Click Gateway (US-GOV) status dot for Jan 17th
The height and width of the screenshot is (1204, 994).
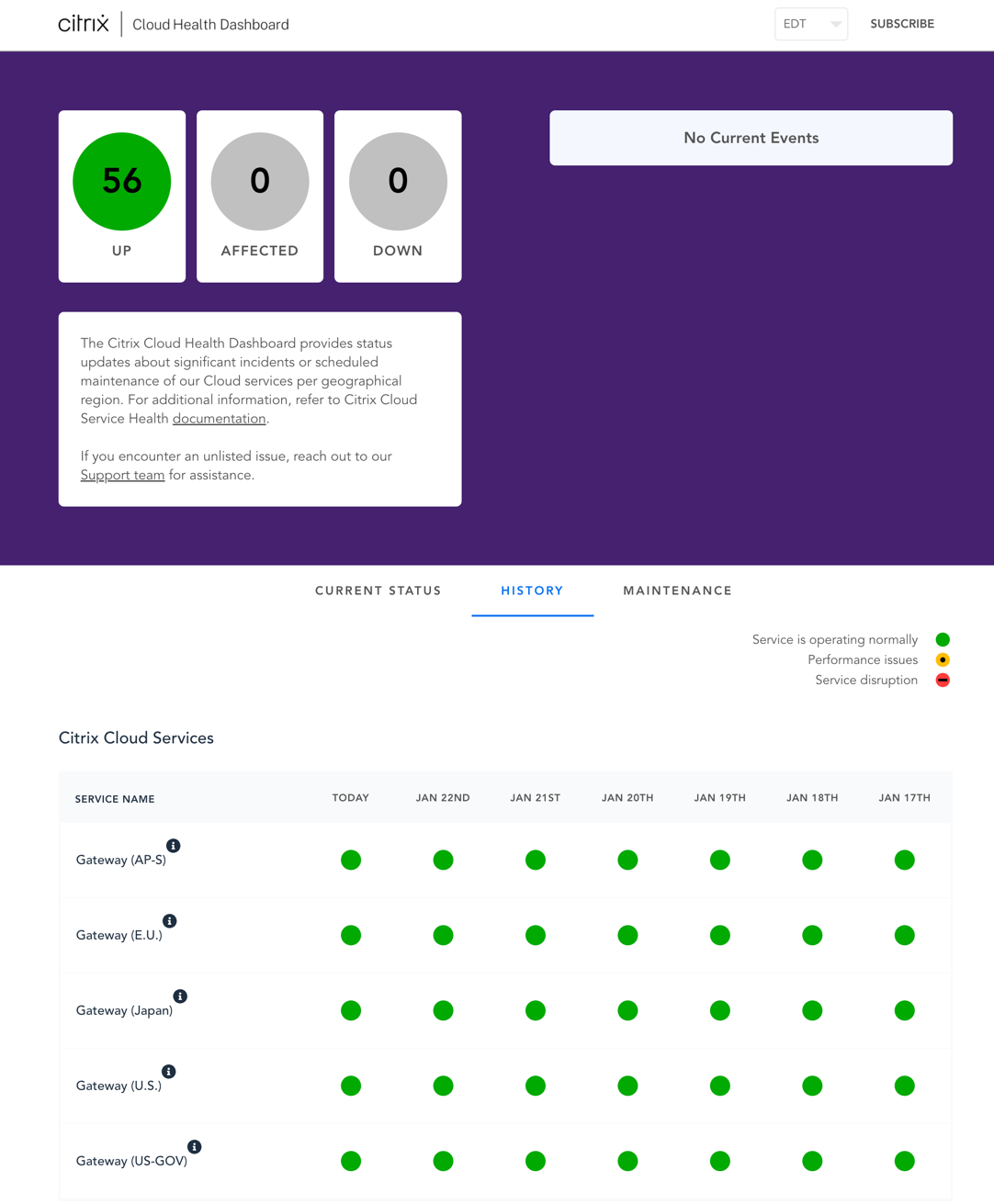click(x=904, y=1161)
